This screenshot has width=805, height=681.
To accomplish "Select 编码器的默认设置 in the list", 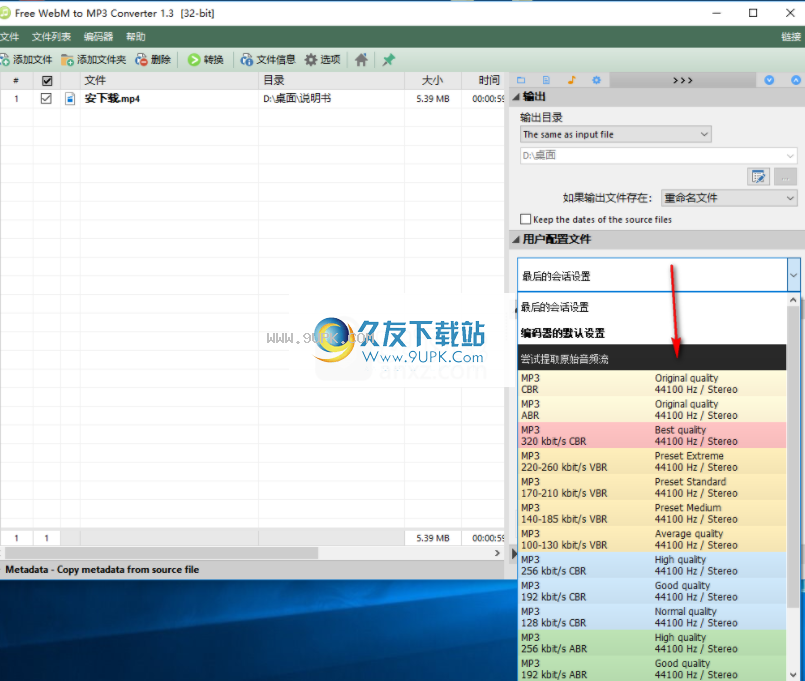I will pyautogui.click(x=652, y=333).
